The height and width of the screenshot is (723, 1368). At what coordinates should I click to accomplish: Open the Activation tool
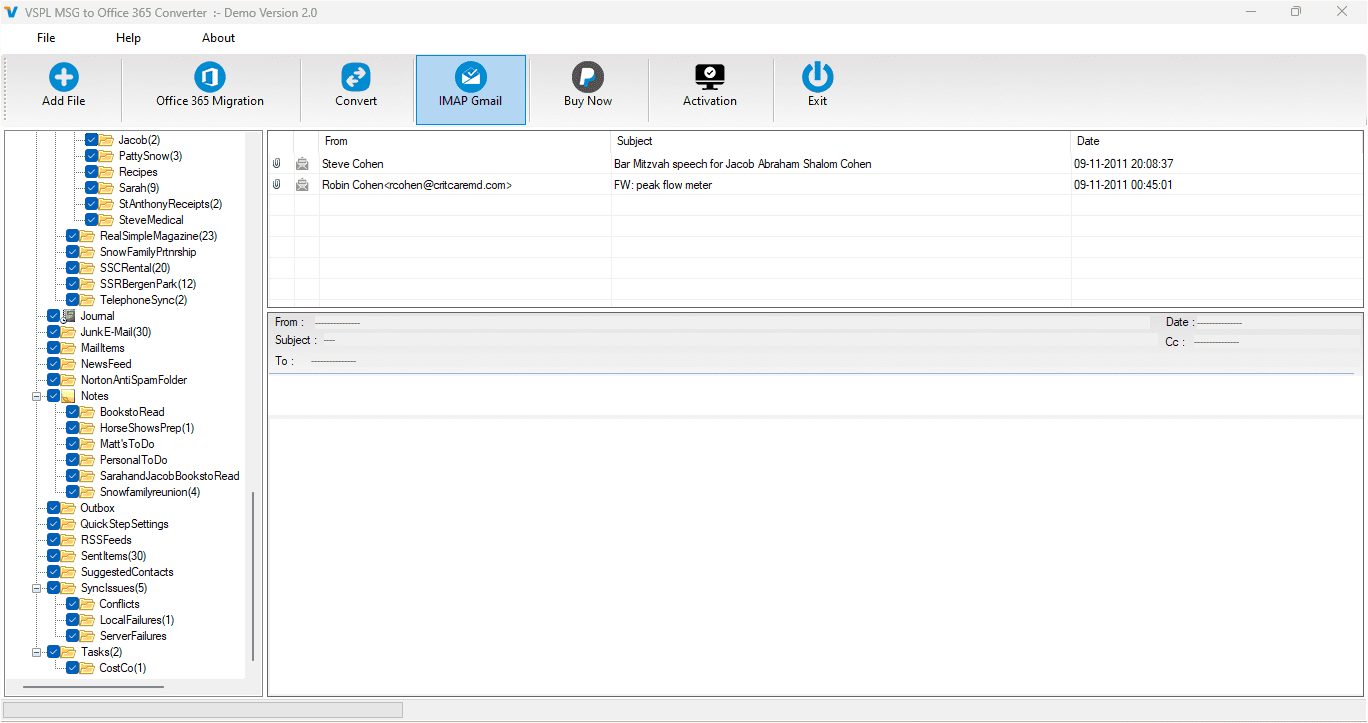tap(710, 86)
